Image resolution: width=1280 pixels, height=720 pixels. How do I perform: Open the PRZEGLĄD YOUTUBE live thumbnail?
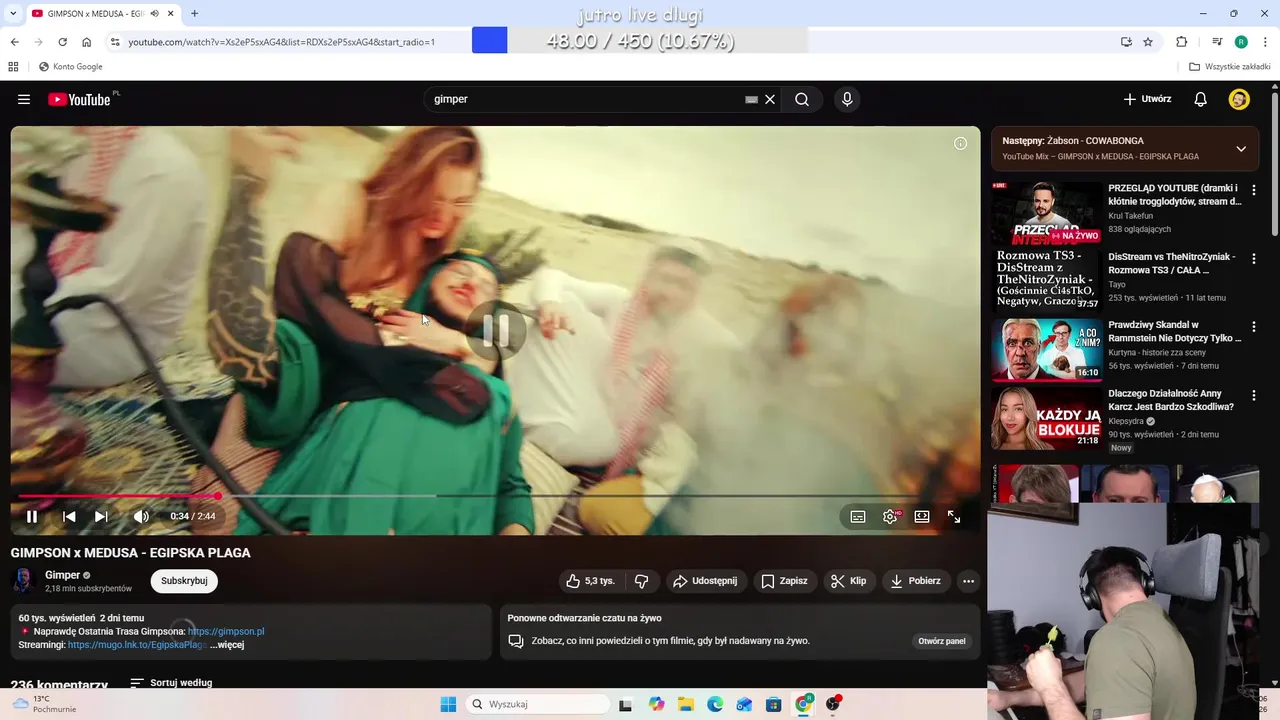(1047, 214)
